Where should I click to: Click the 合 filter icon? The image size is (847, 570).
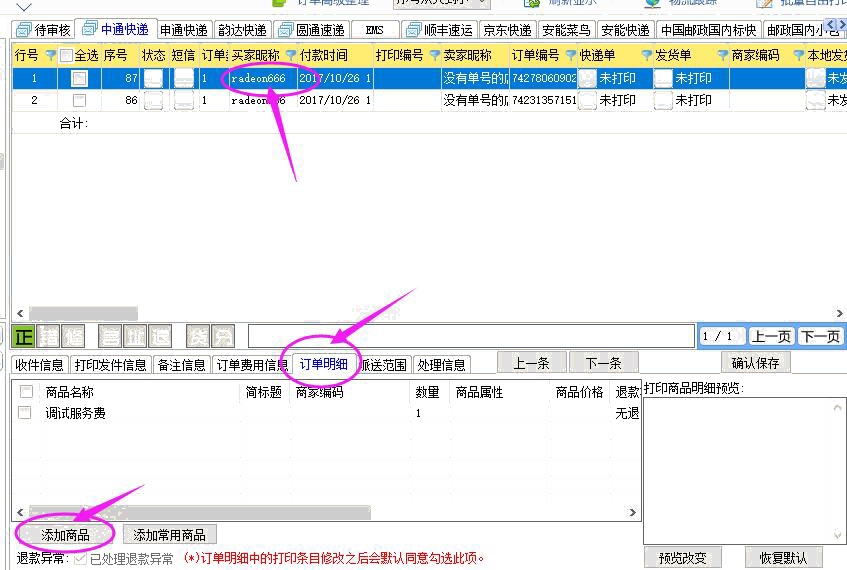[110, 337]
